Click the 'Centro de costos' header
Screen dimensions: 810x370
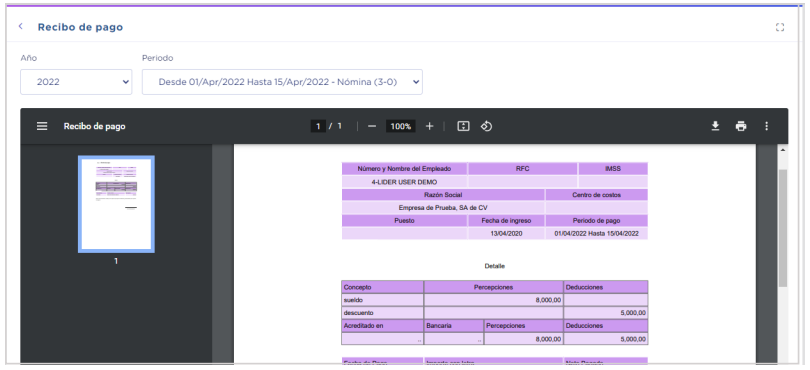597,195
